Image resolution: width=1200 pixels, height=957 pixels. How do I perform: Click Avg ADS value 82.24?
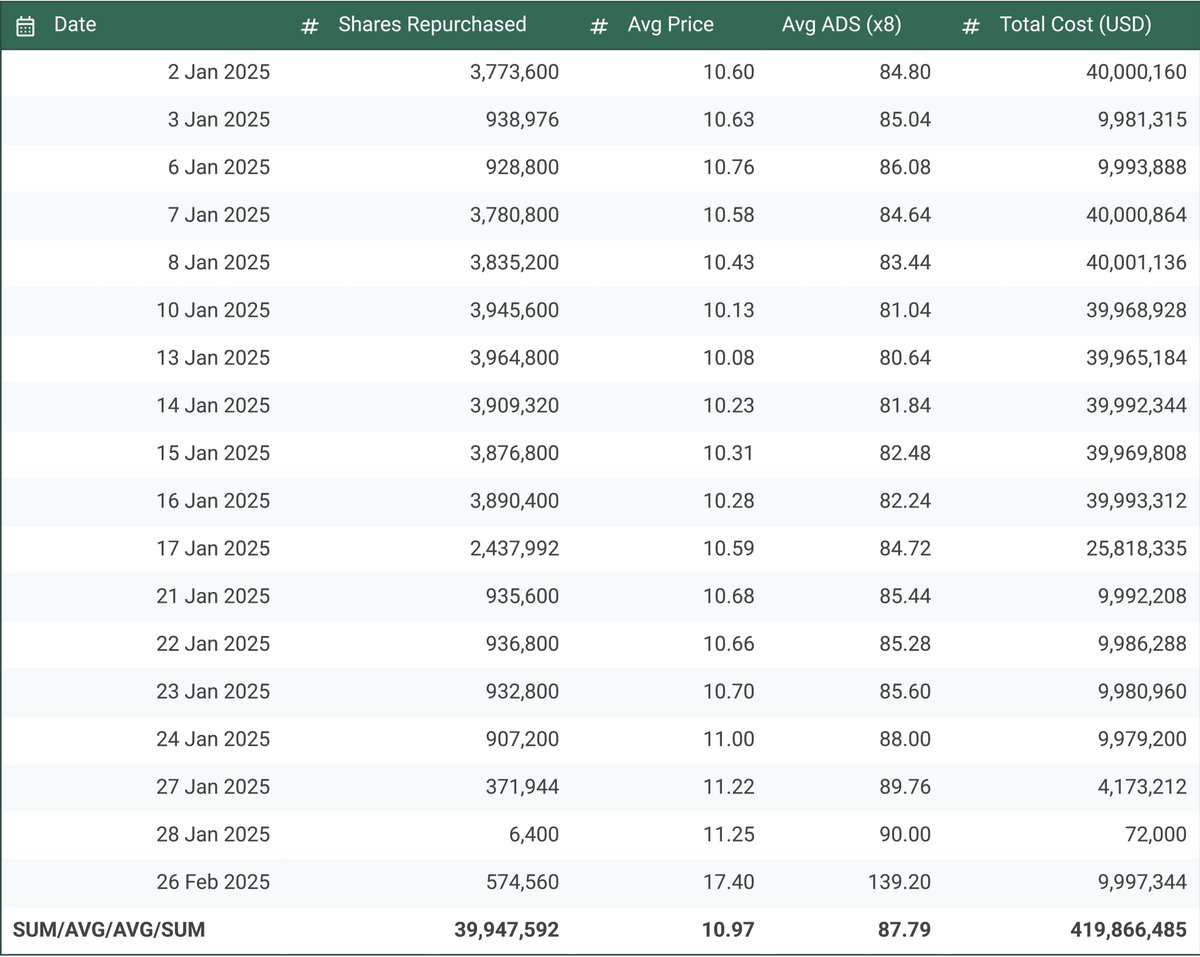pyautogui.click(x=905, y=501)
